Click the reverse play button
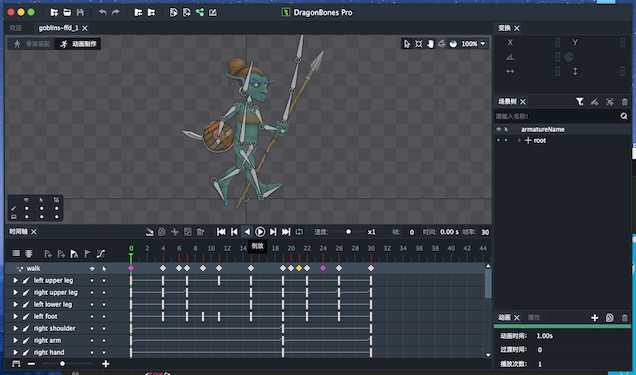The image size is (636, 375). [x=247, y=232]
